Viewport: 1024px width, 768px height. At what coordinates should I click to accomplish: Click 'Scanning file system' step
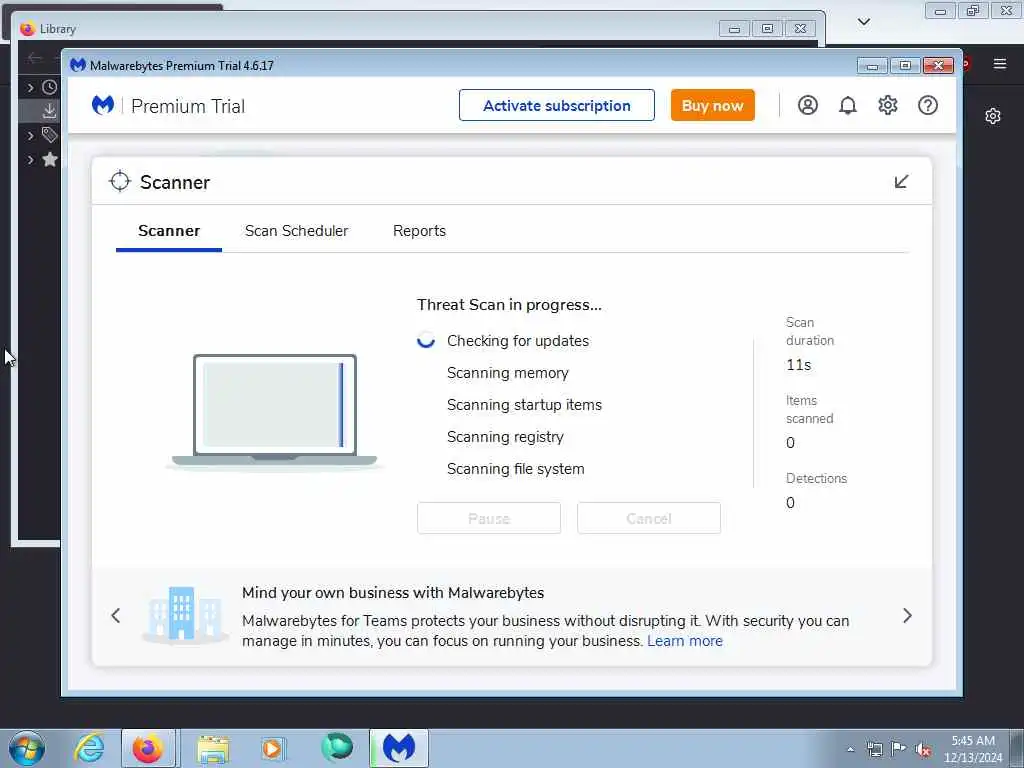click(516, 469)
